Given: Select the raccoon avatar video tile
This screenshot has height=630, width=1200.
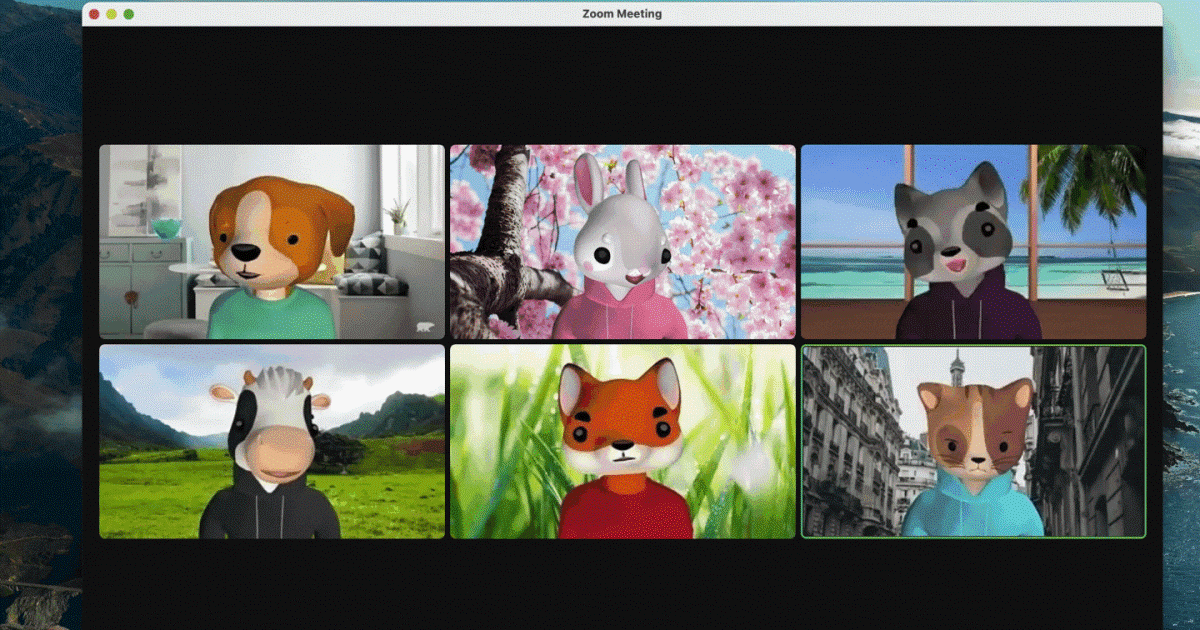Looking at the screenshot, I should [x=973, y=242].
